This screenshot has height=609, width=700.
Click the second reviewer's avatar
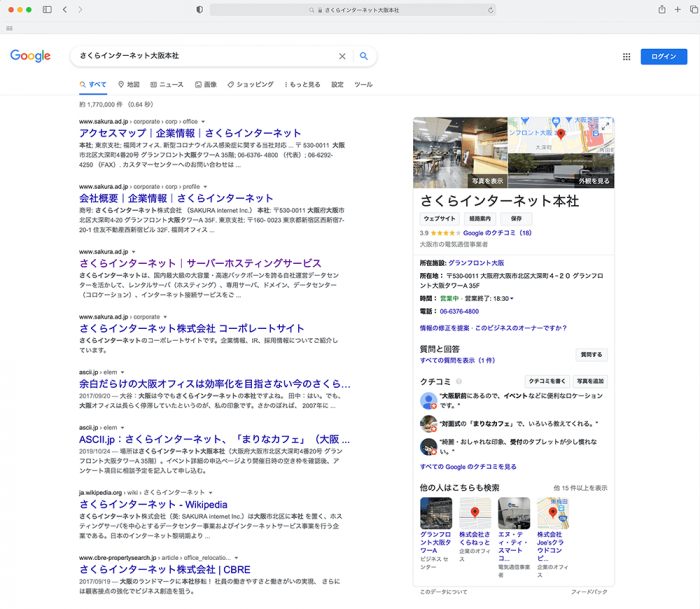coord(429,423)
